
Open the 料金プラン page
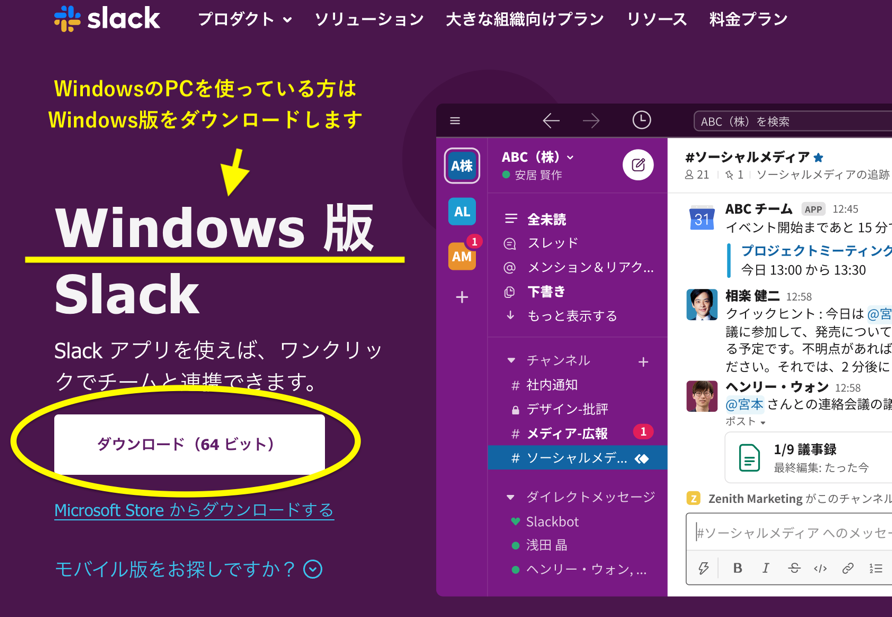(x=748, y=19)
